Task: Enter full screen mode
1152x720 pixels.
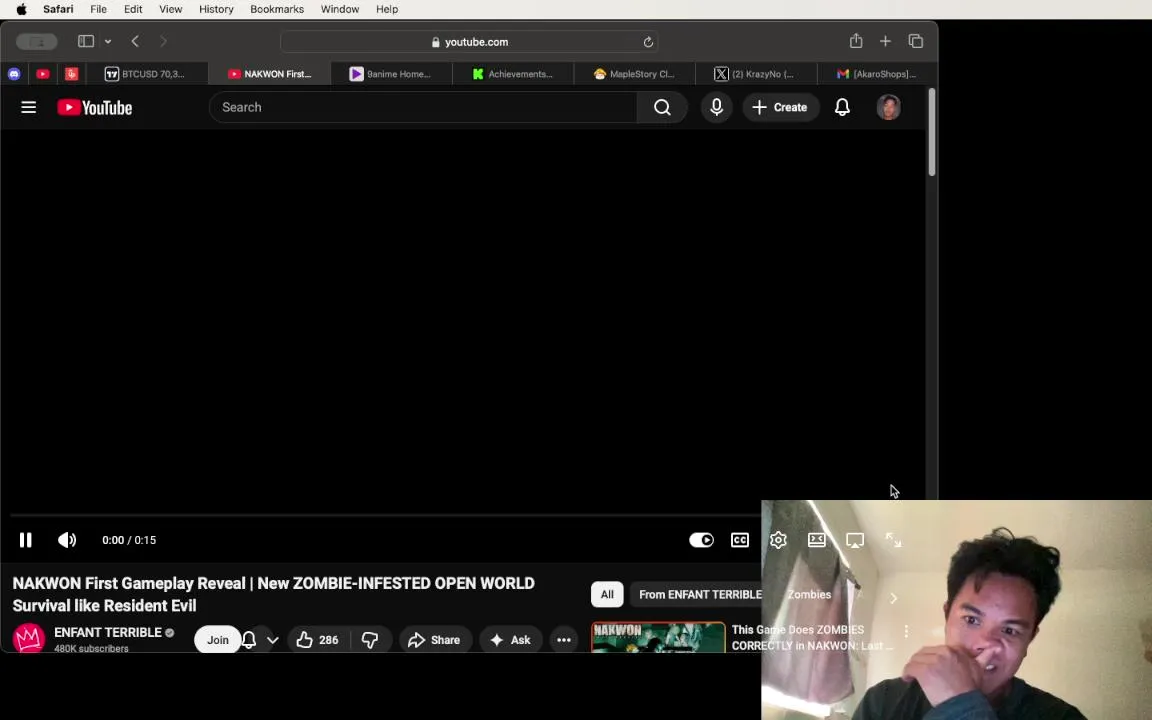Action: 893,540
